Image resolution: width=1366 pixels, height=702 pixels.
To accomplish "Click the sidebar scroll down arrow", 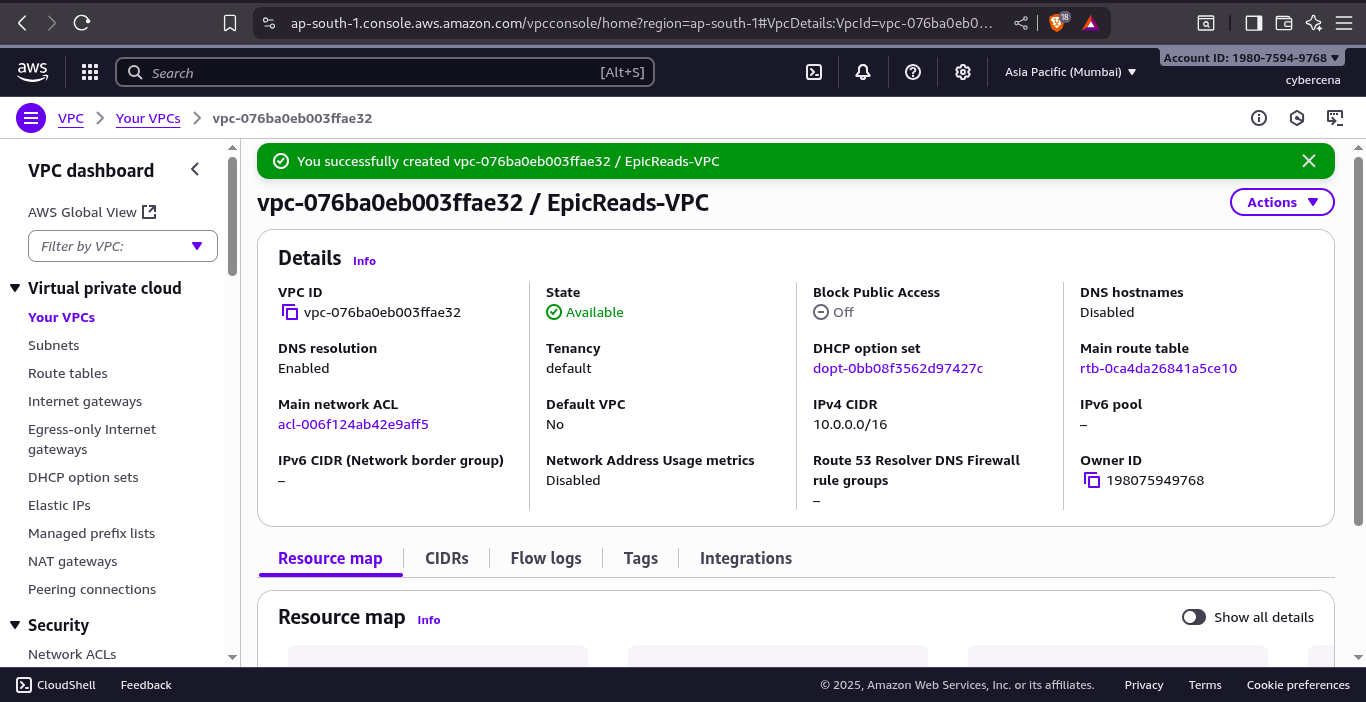I will tap(233, 657).
